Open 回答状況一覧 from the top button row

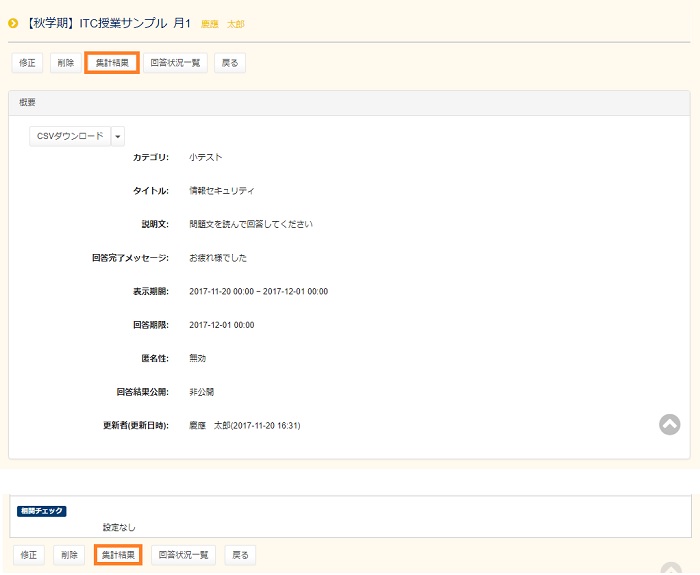pyautogui.click(x=175, y=63)
